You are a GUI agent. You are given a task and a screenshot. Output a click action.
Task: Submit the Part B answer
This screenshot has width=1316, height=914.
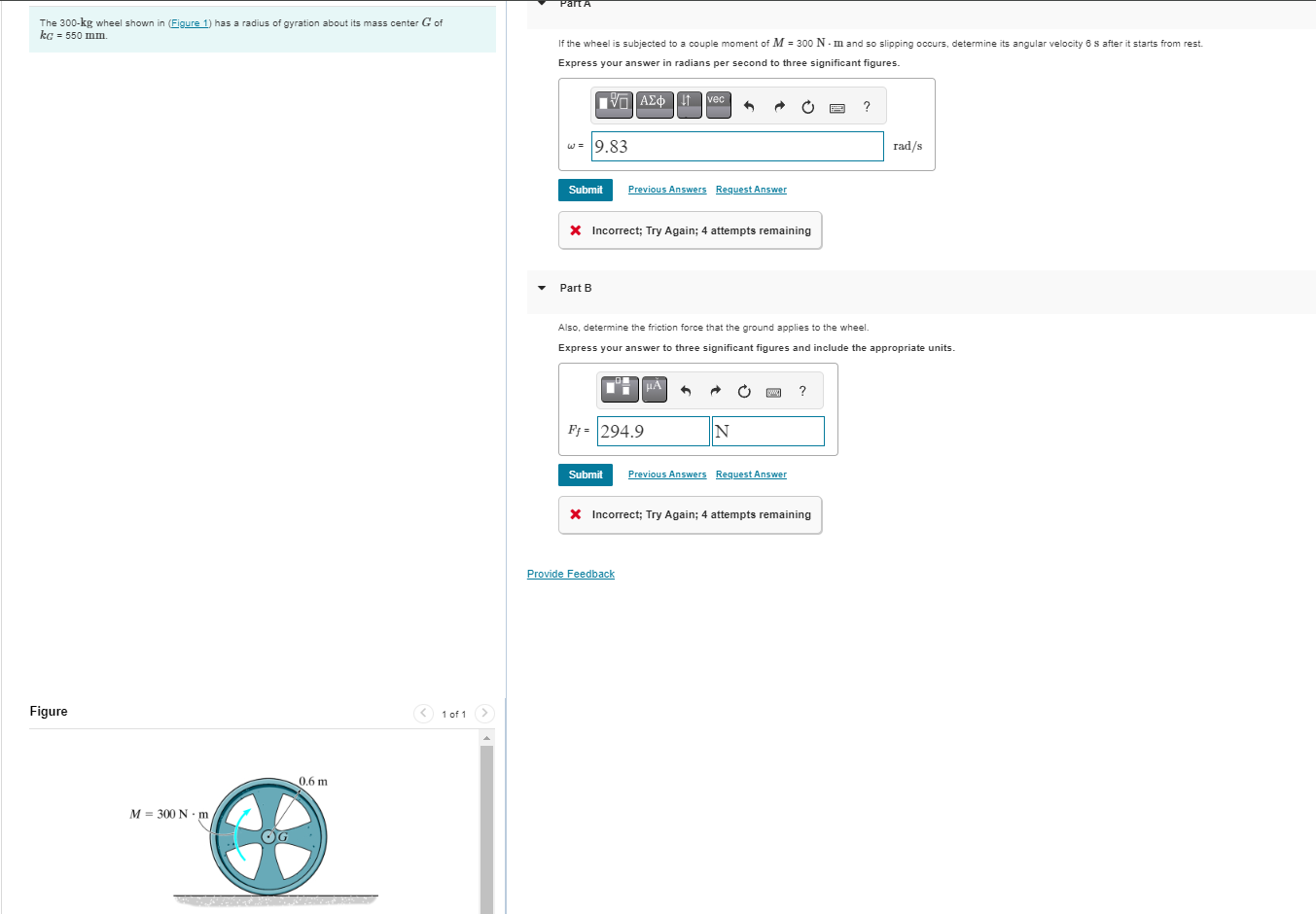(586, 475)
